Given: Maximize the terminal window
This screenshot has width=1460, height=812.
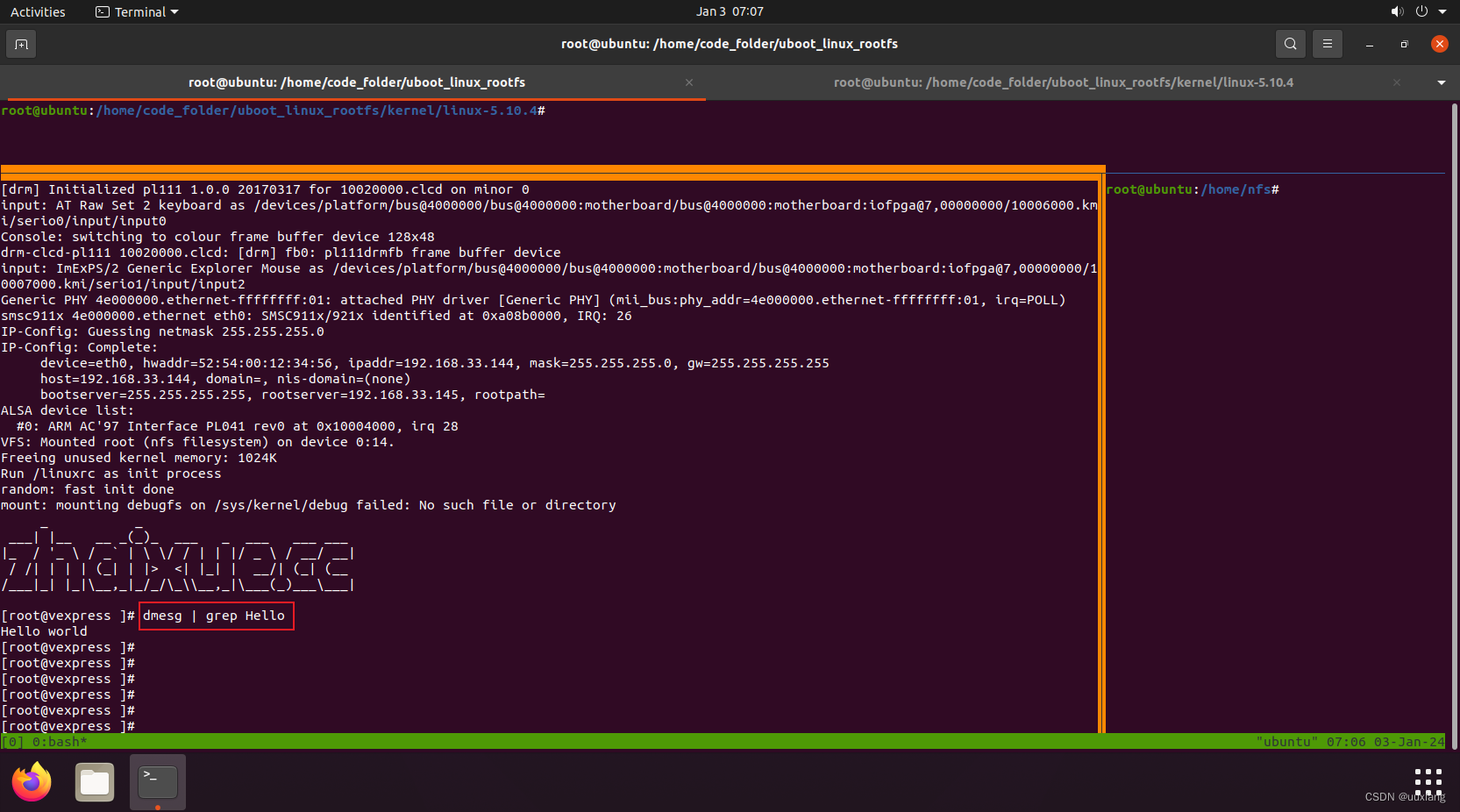Looking at the screenshot, I should click(1404, 44).
